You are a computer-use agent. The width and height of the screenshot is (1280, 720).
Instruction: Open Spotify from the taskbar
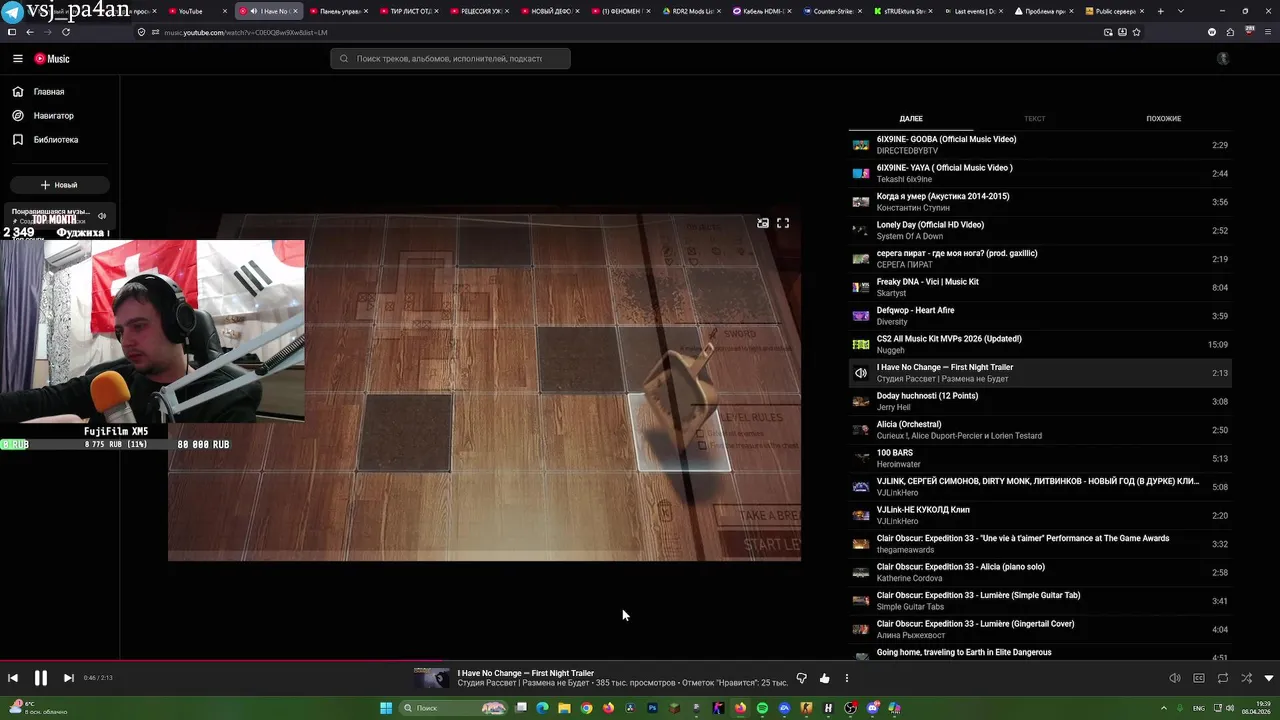coord(762,708)
